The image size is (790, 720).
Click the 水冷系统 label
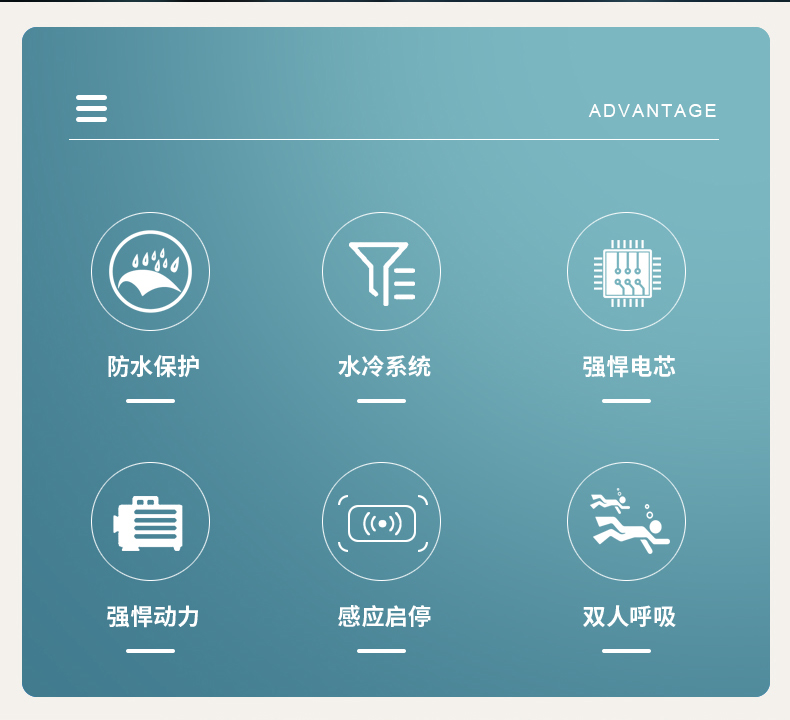point(384,366)
